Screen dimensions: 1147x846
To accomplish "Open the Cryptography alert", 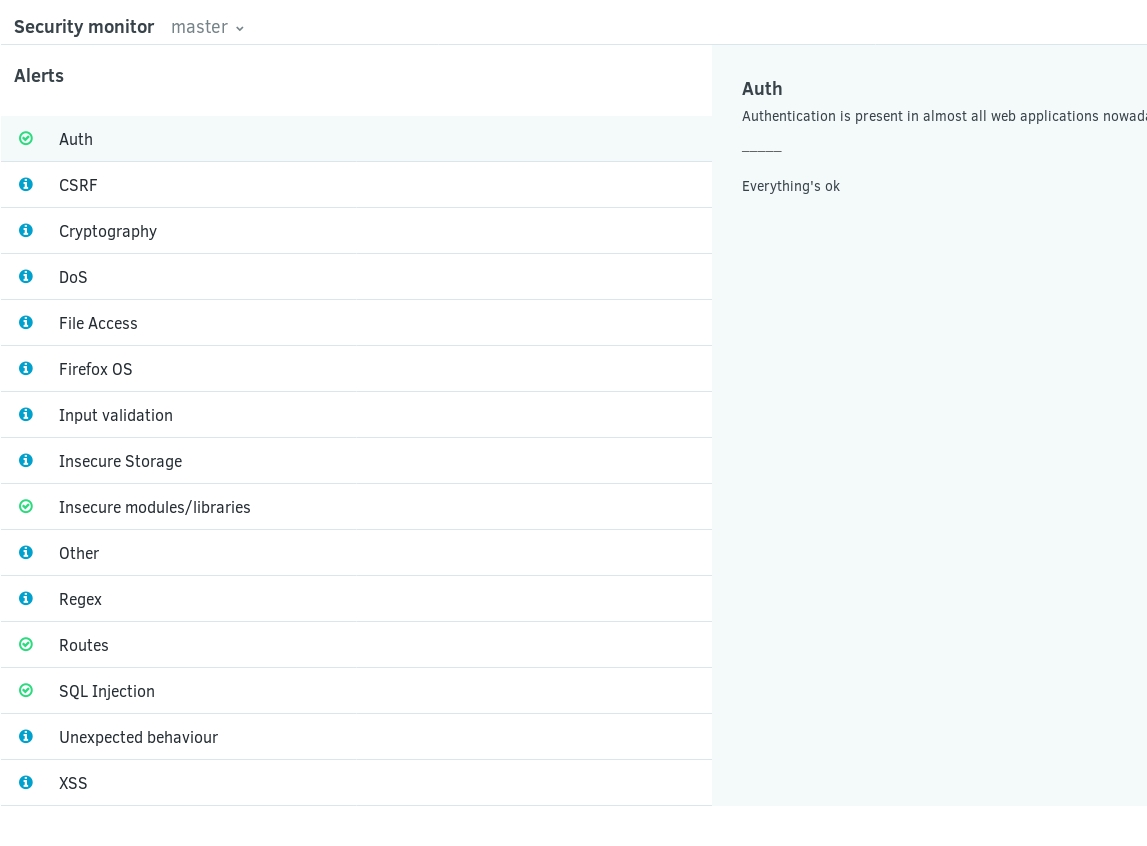I will 356,231.
